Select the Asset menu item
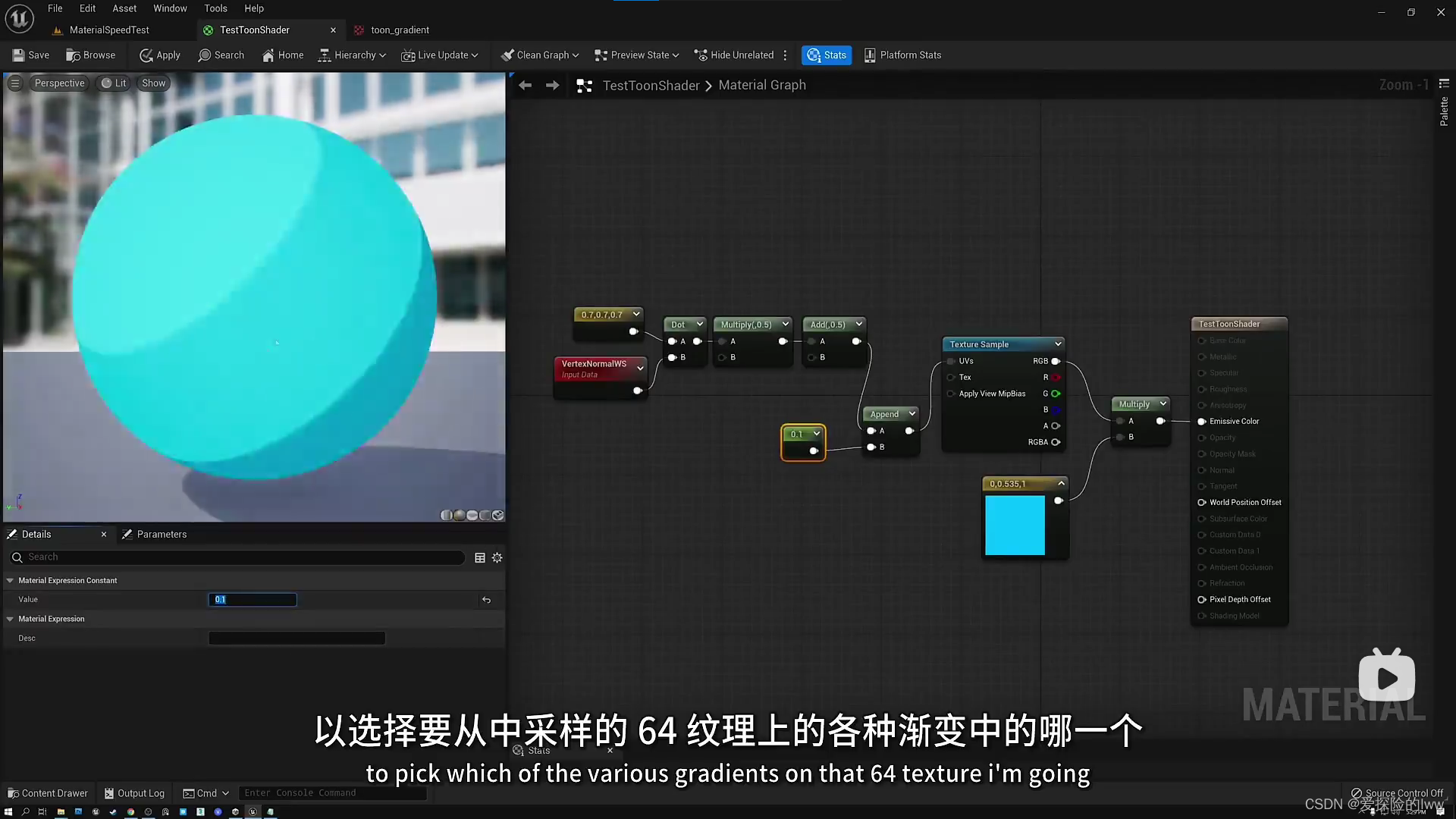This screenshot has height=819, width=1456. (x=123, y=8)
